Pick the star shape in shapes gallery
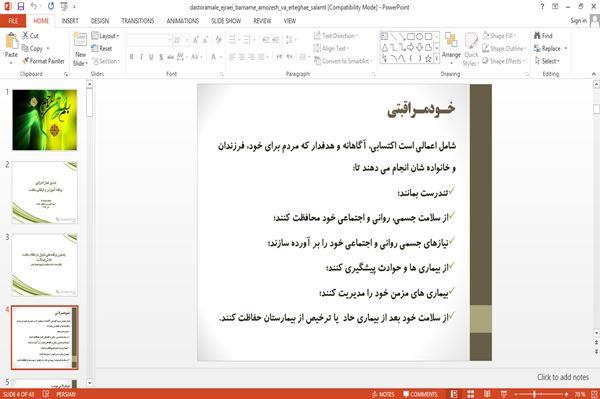Viewport: 600px width, 399px height. 428,59
